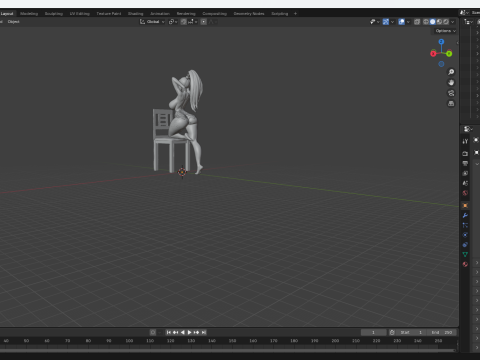Select Rendered viewport shading
This screenshot has height=360, width=480.
coord(446,22)
